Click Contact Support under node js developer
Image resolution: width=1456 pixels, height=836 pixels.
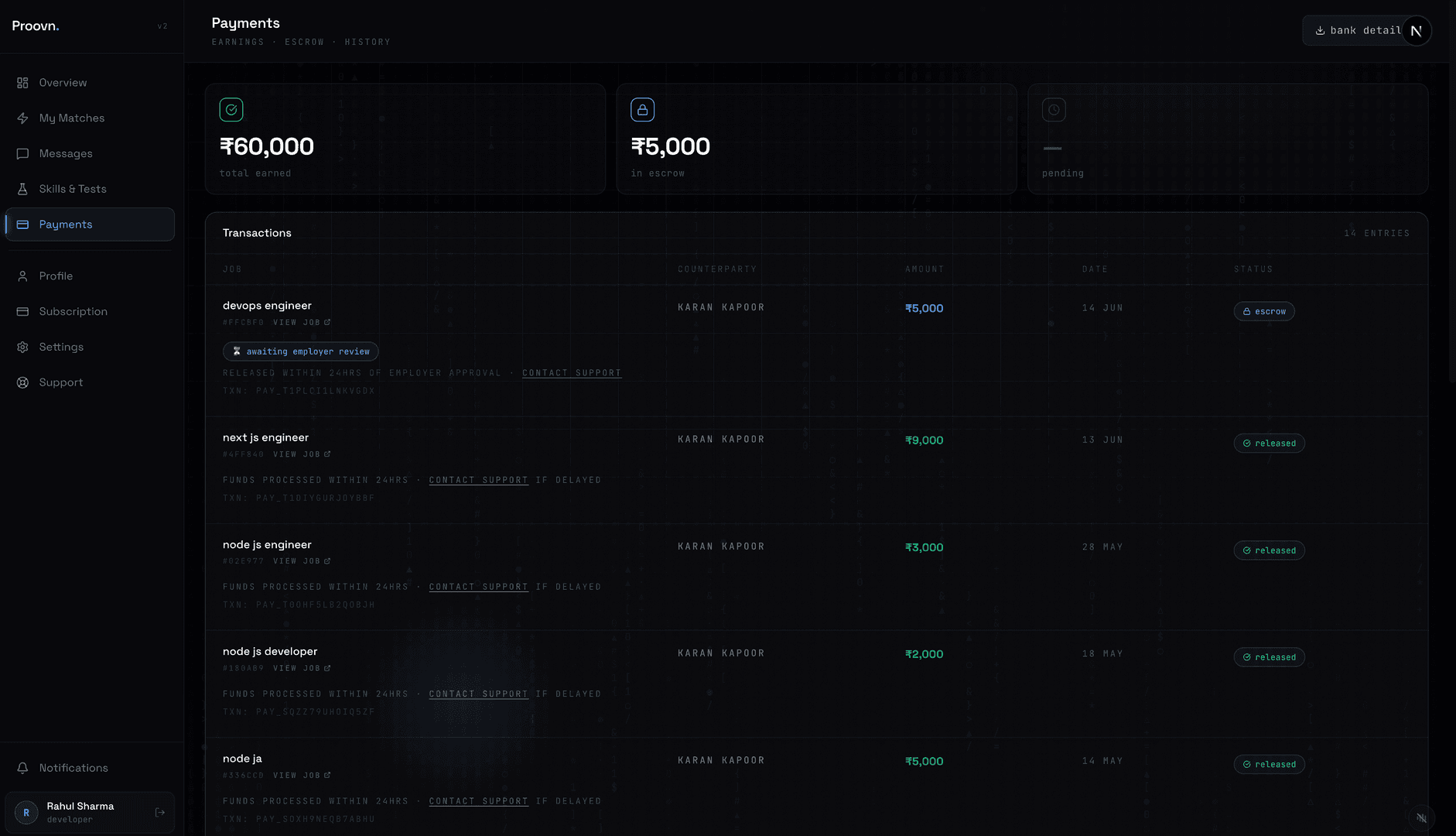(479, 694)
